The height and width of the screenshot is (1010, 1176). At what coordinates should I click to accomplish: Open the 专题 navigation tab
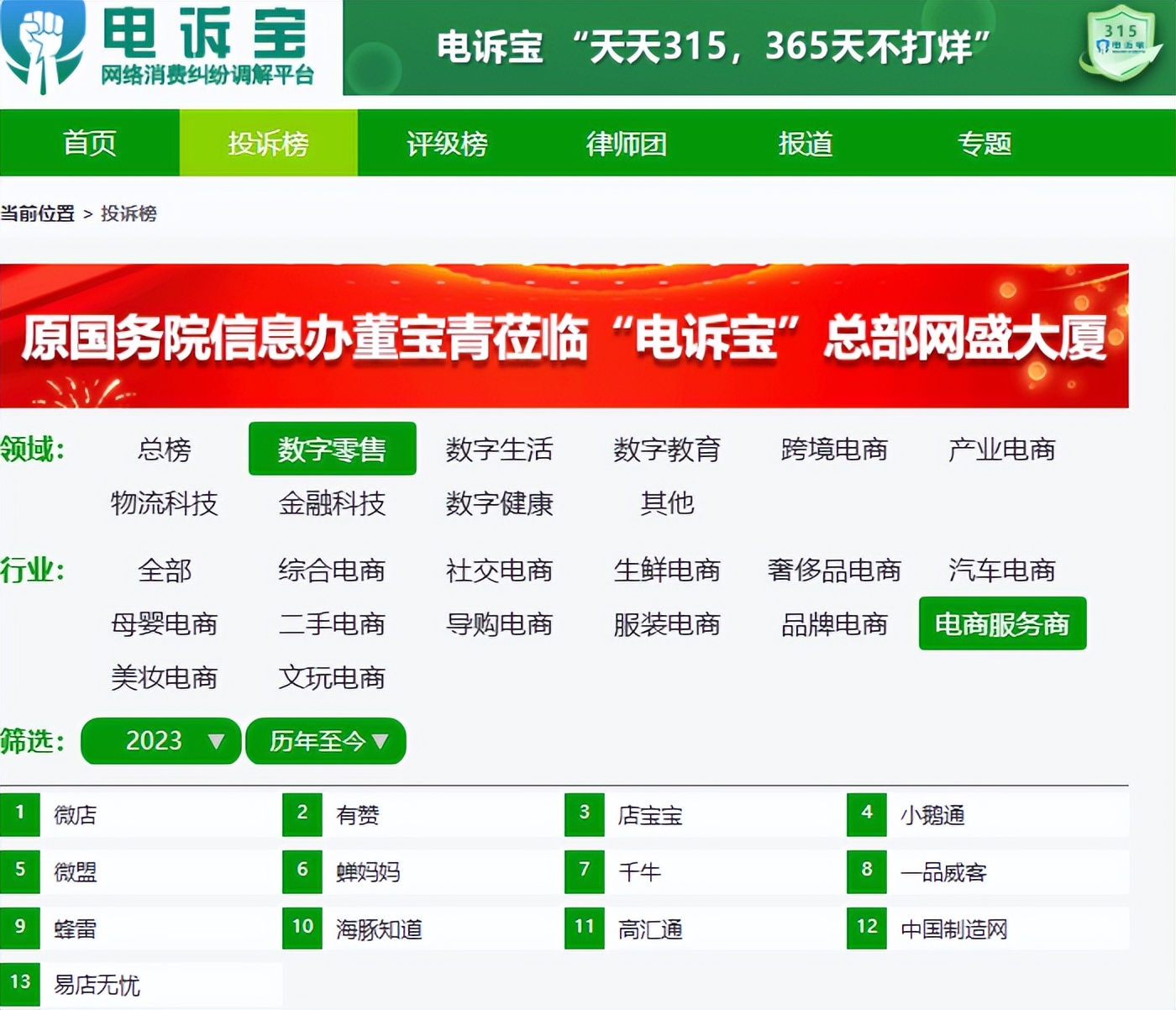coord(984,143)
